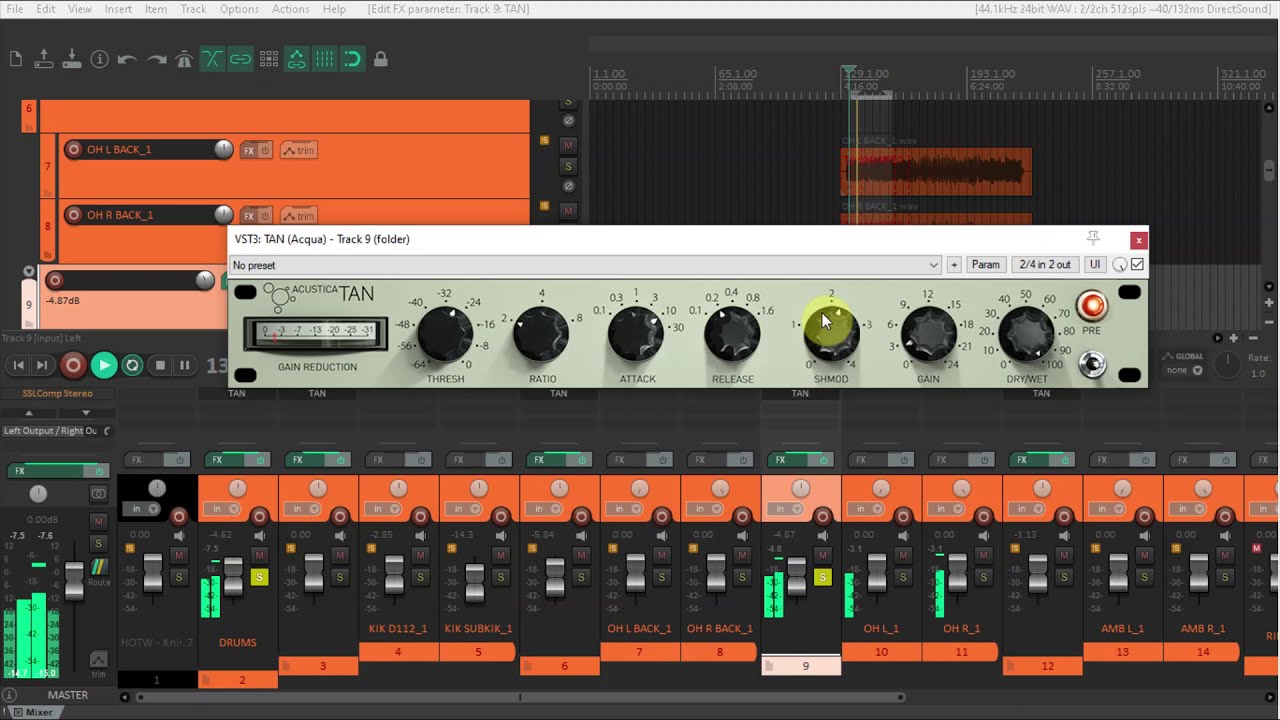Mute the DRUMS mixer strip

[259, 555]
